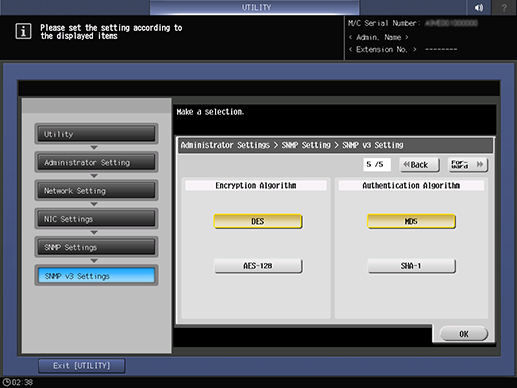This screenshot has width=517, height=388.
Task: Go to previous page with Back
Action: [x=420, y=165]
